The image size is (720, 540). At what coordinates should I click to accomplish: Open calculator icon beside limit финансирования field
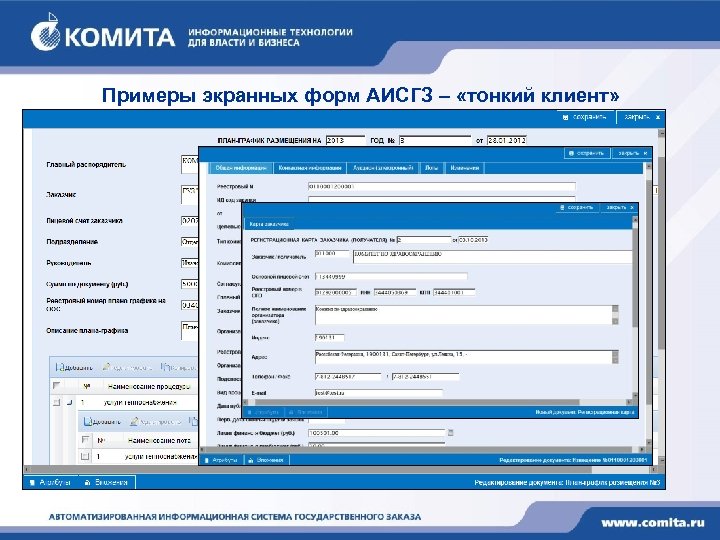point(450,433)
